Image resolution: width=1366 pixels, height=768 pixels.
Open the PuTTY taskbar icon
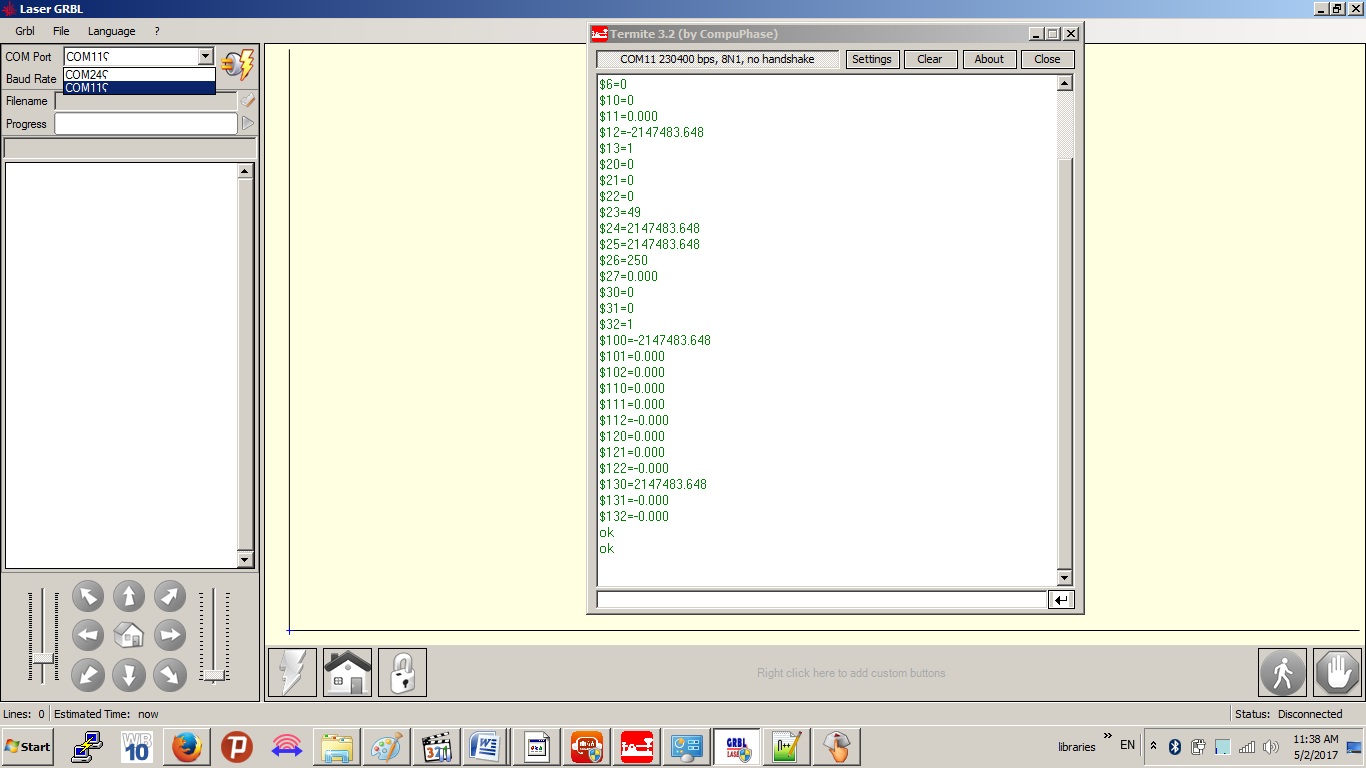[87, 746]
